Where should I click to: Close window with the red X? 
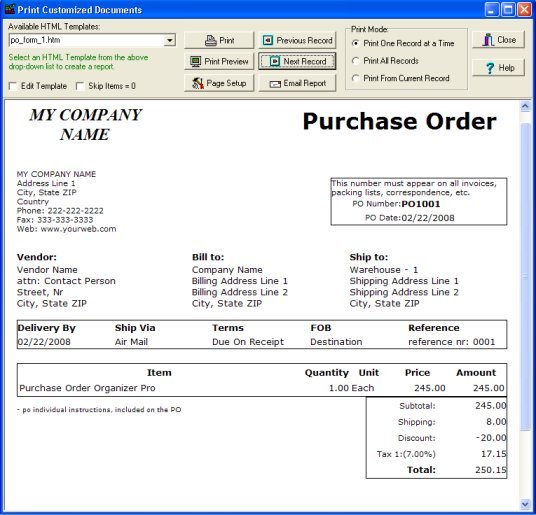524,10
